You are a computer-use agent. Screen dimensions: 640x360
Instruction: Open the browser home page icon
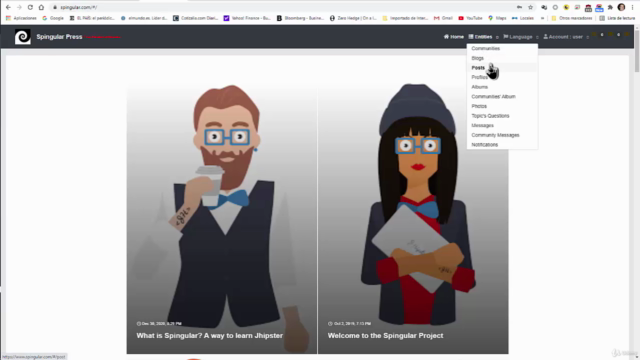tap(41, 7)
